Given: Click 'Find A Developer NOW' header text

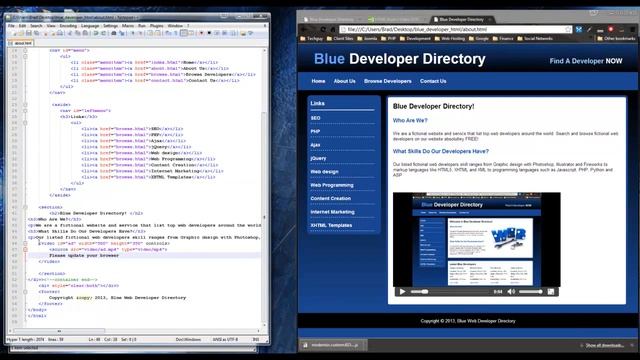Looking at the screenshot, I should click(586, 61).
